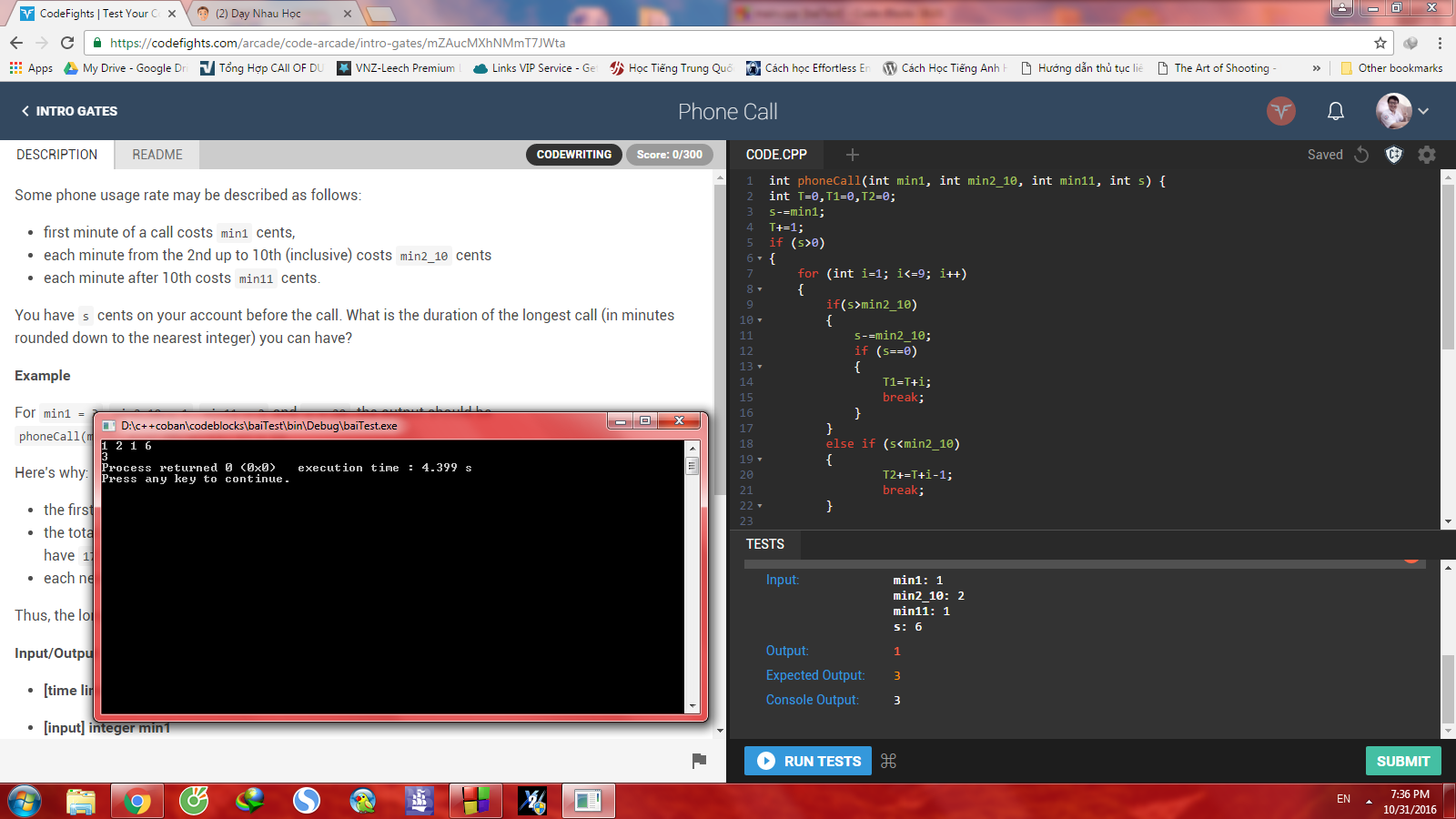
Task: Expand the user profile dropdown arrow
Action: (x=1423, y=111)
